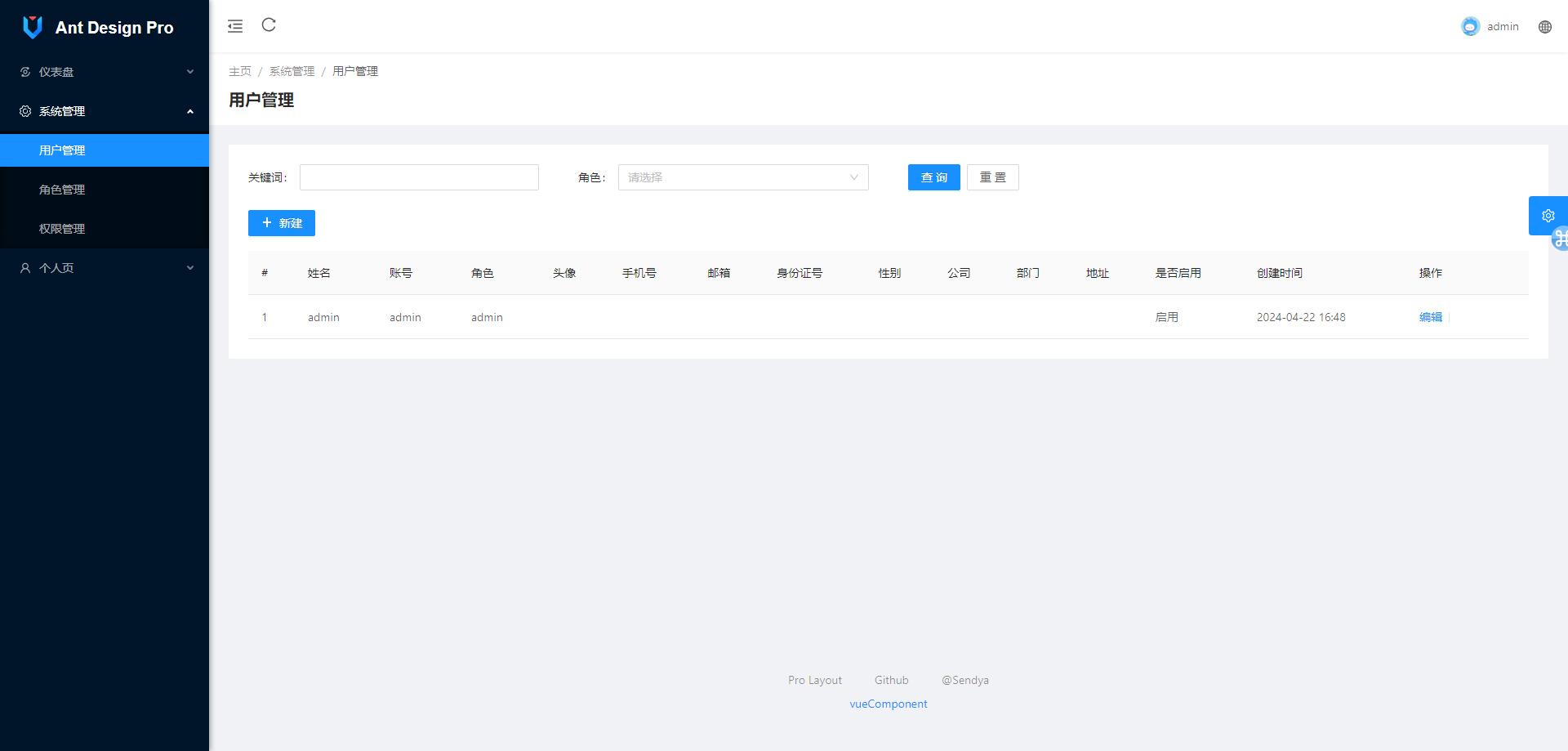
Task: Expand the 个人页 menu chevron
Action: (x=190, y=268)
